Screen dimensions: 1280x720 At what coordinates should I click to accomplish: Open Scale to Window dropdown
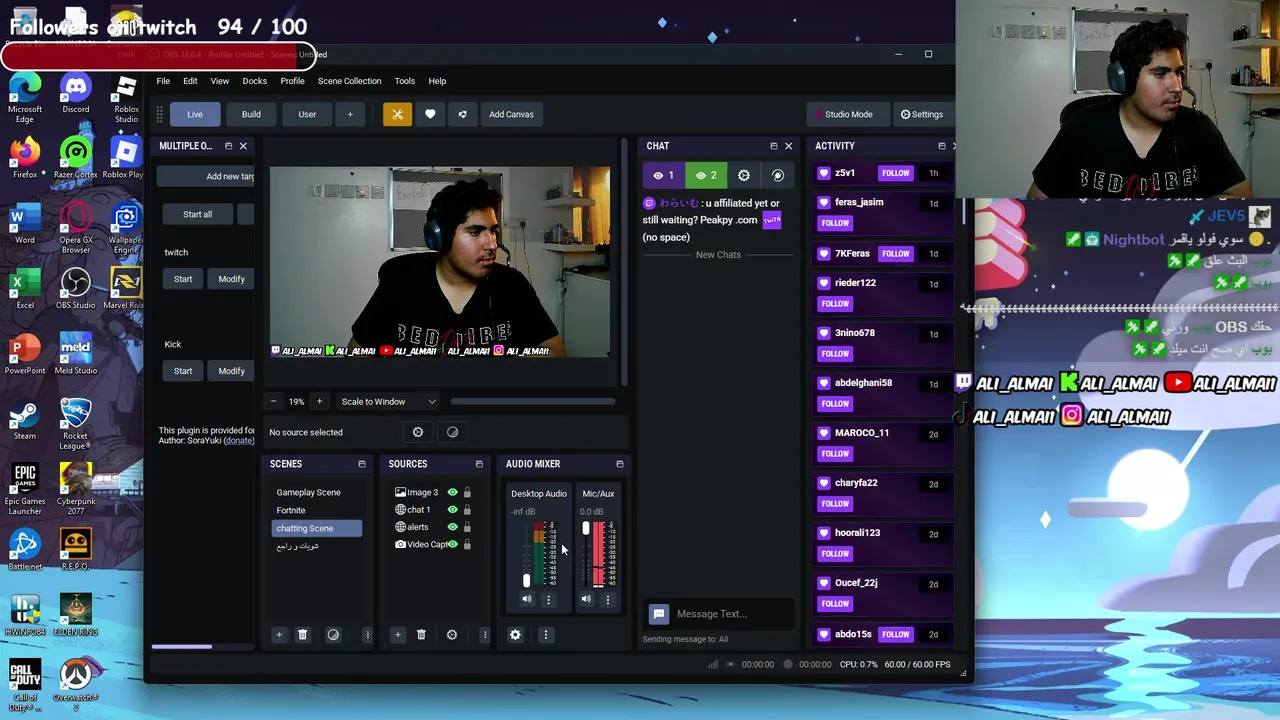(x=388, y=402)
